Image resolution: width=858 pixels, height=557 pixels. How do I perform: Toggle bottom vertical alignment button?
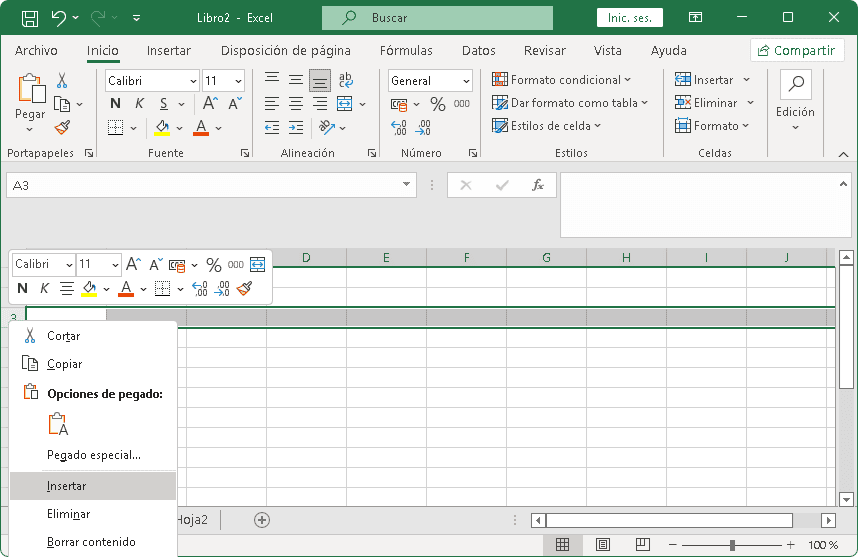(x=320, y=80)
